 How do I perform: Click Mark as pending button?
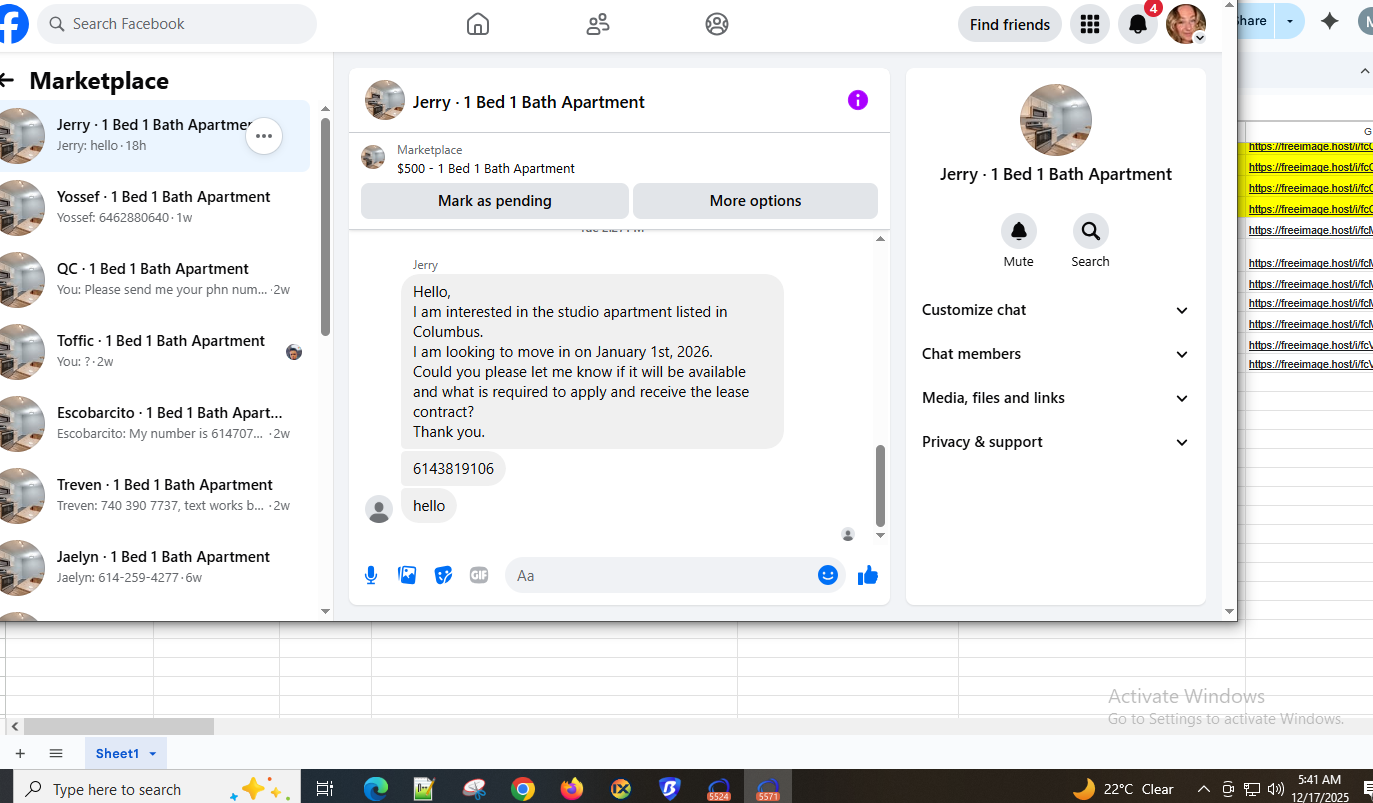(x=495, y=201)
